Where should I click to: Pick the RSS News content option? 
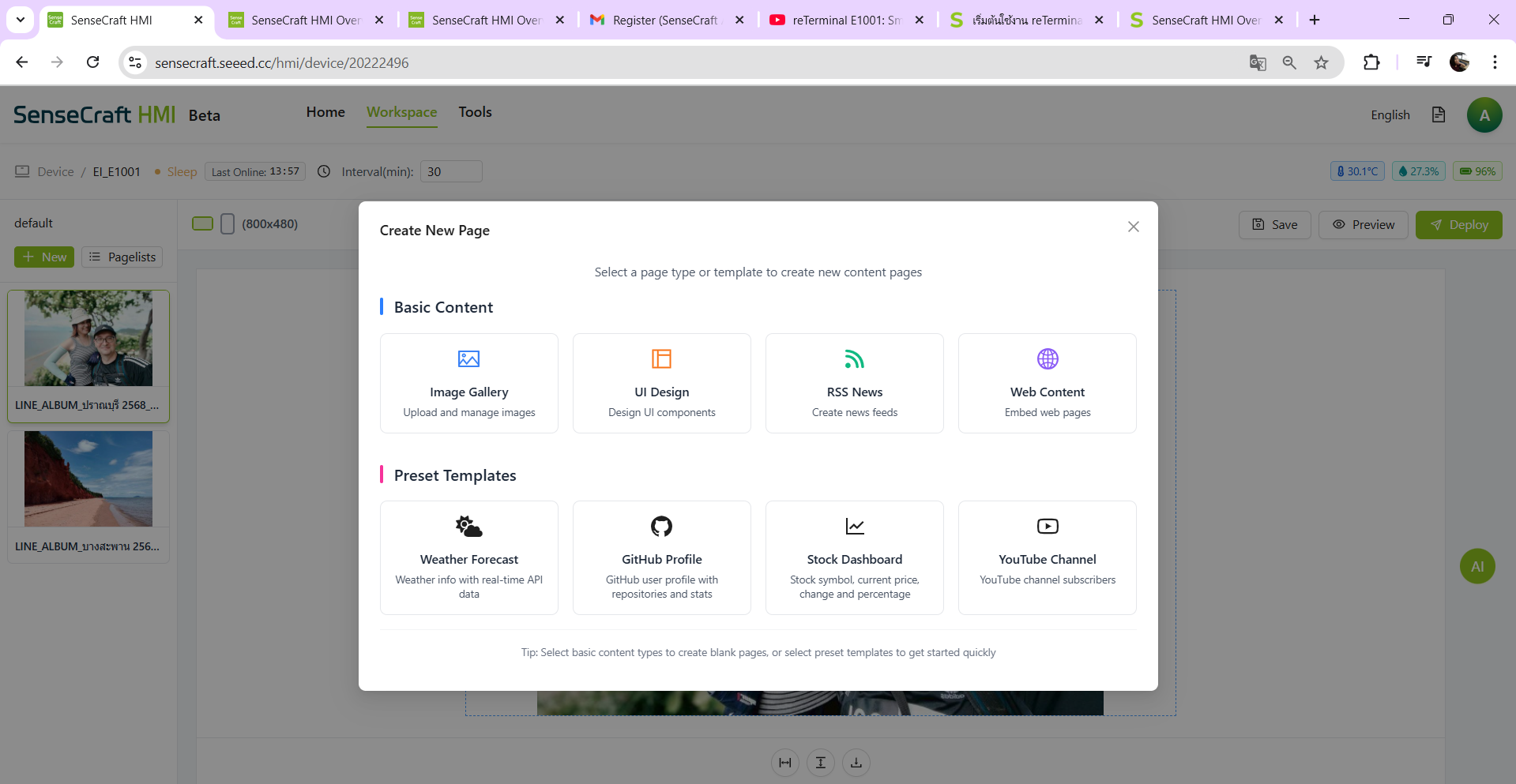(854, 383)
